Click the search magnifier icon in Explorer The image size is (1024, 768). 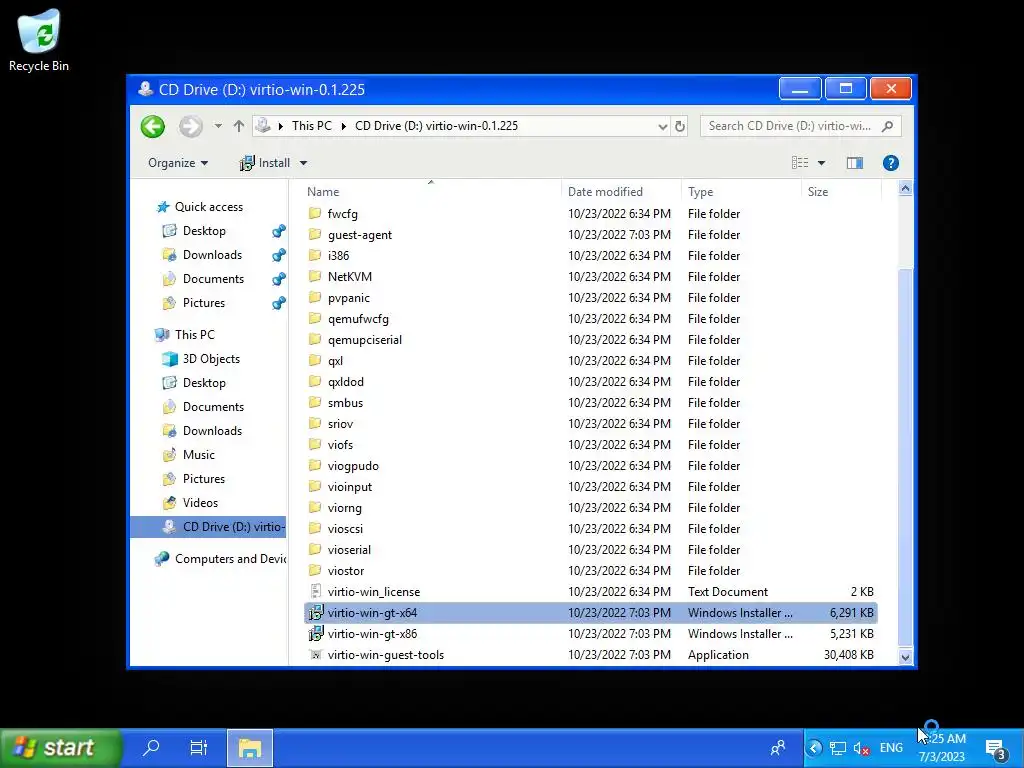pos(887,126)
